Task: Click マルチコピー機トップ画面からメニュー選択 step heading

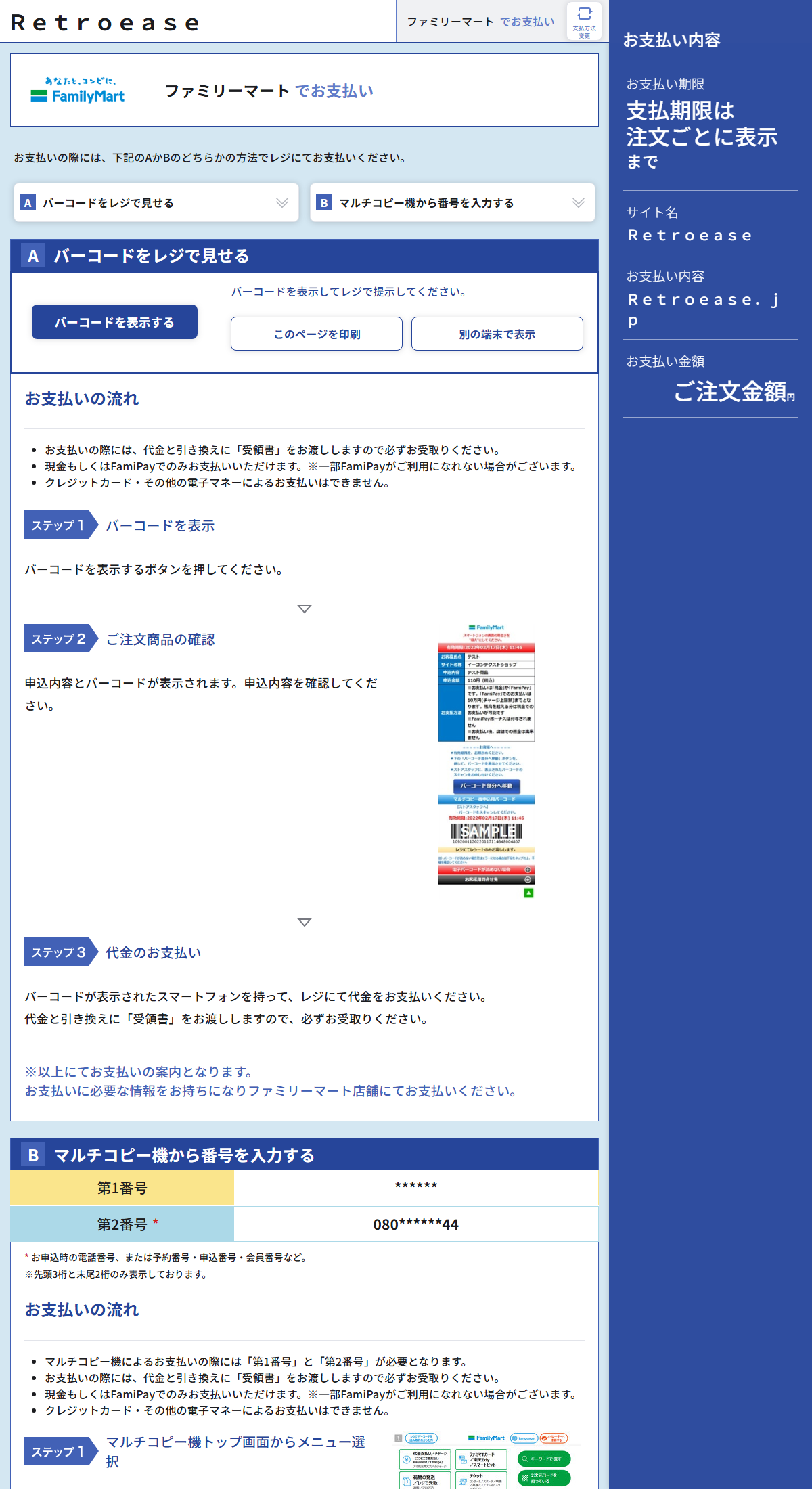Action: click(x=235, y=1452)
